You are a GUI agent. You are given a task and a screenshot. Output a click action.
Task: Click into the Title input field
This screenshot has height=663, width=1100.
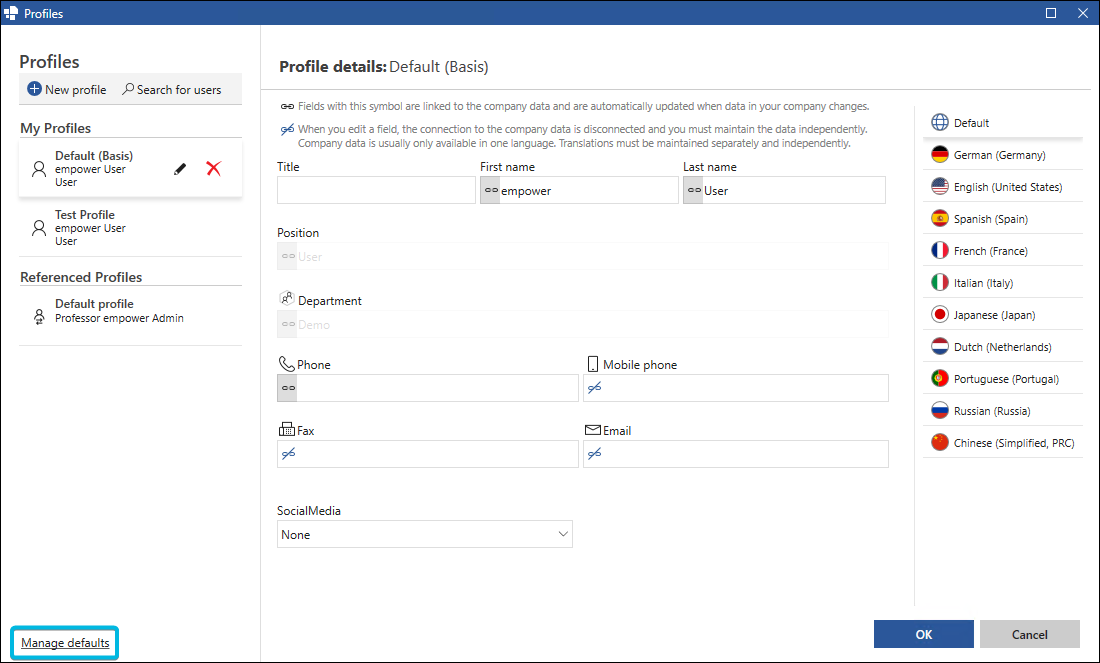click(x=376, y=190)
